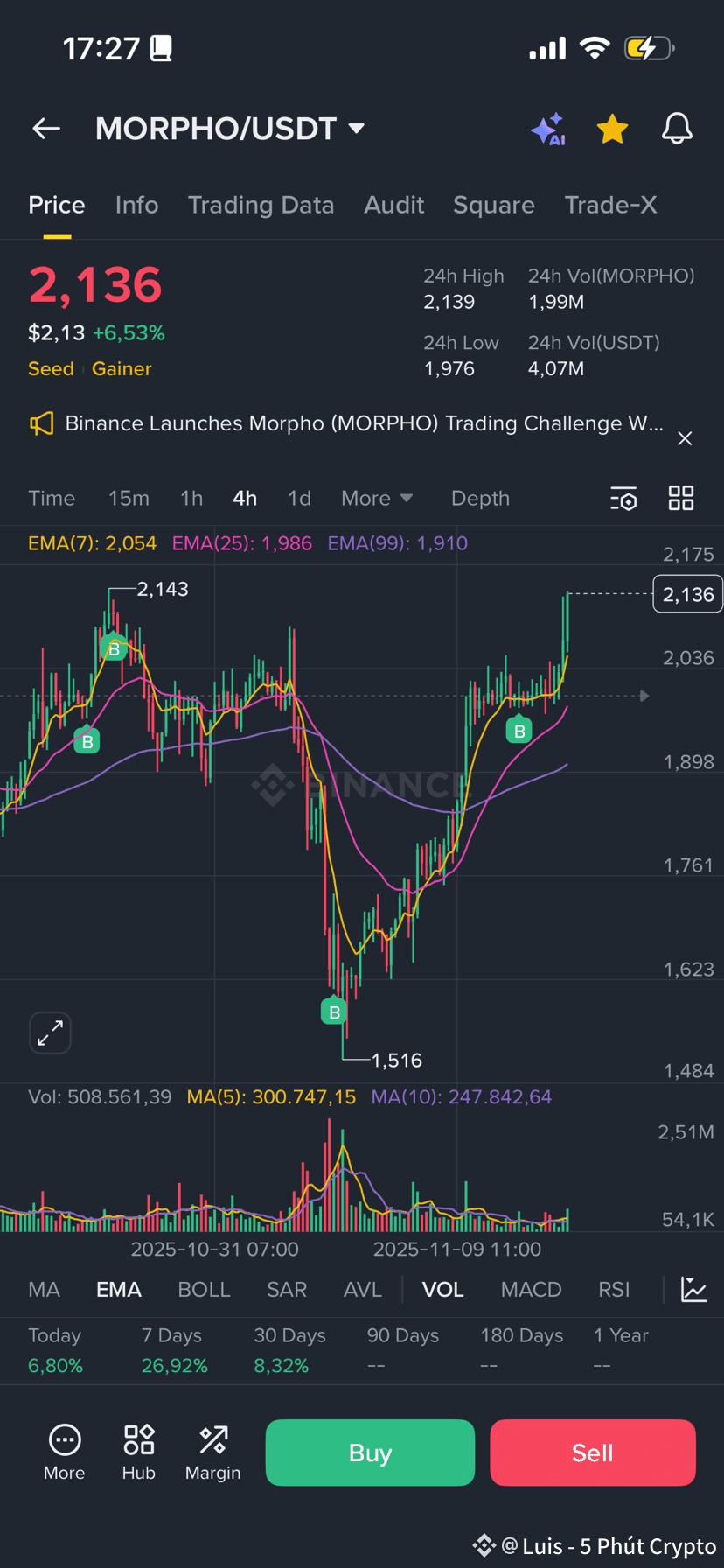
Task: Go back with the left arrow
Action: pyautogui.click(x=46, y=129)
